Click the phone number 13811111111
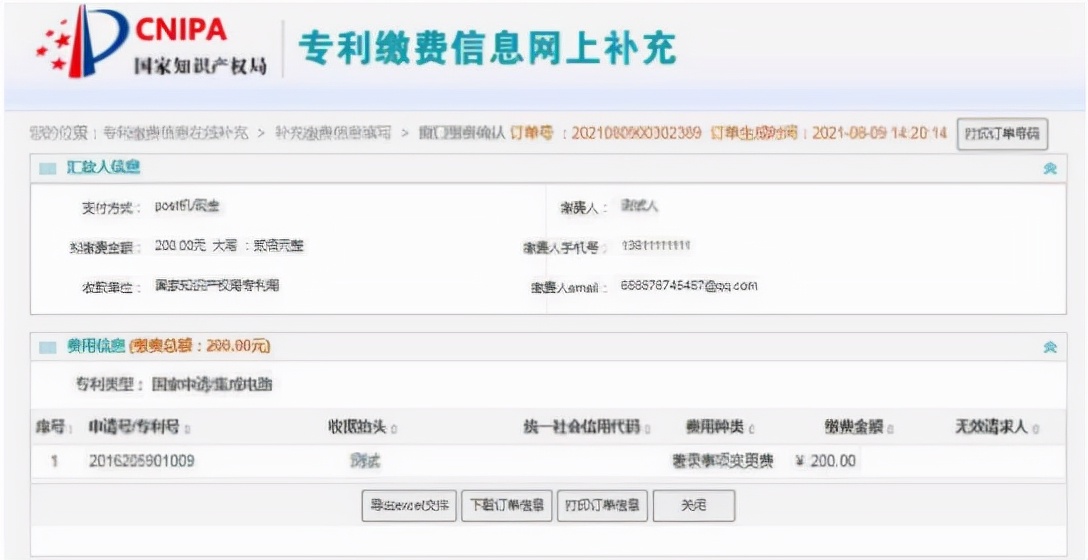The image size is (1088, 560). (656, 246)
